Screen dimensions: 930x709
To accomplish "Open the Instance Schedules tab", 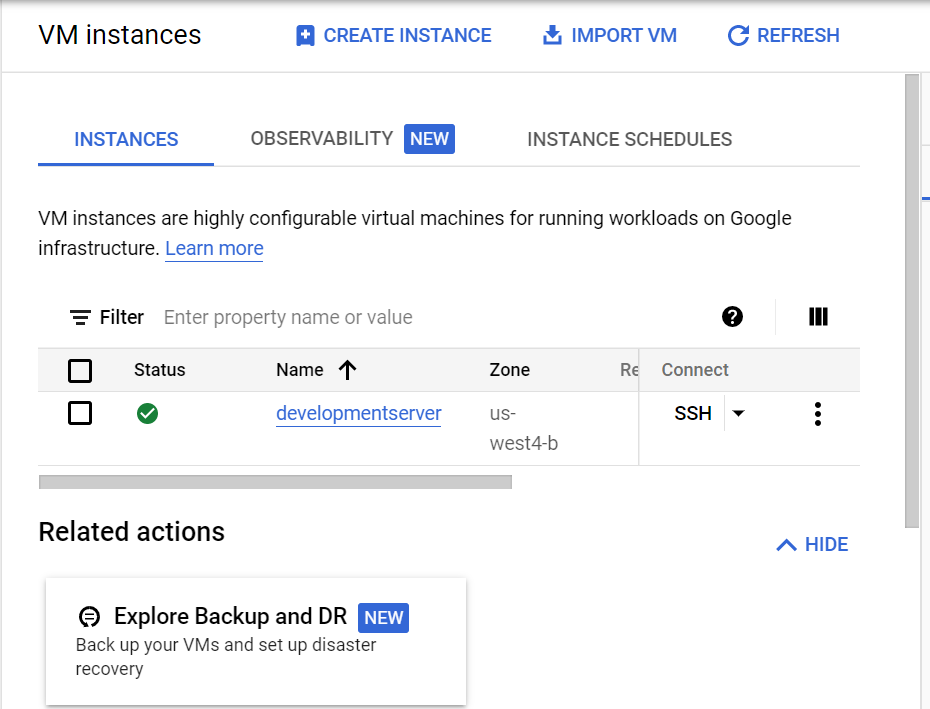I will [629, 139].
